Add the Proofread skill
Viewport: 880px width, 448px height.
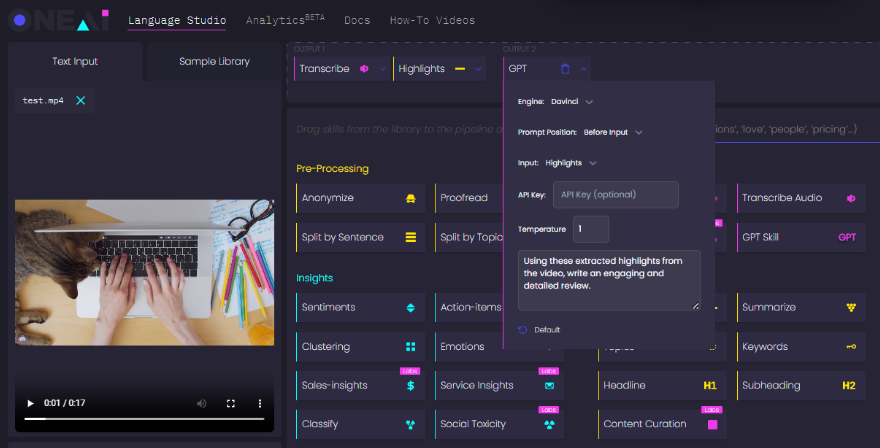tap(469, 198)
